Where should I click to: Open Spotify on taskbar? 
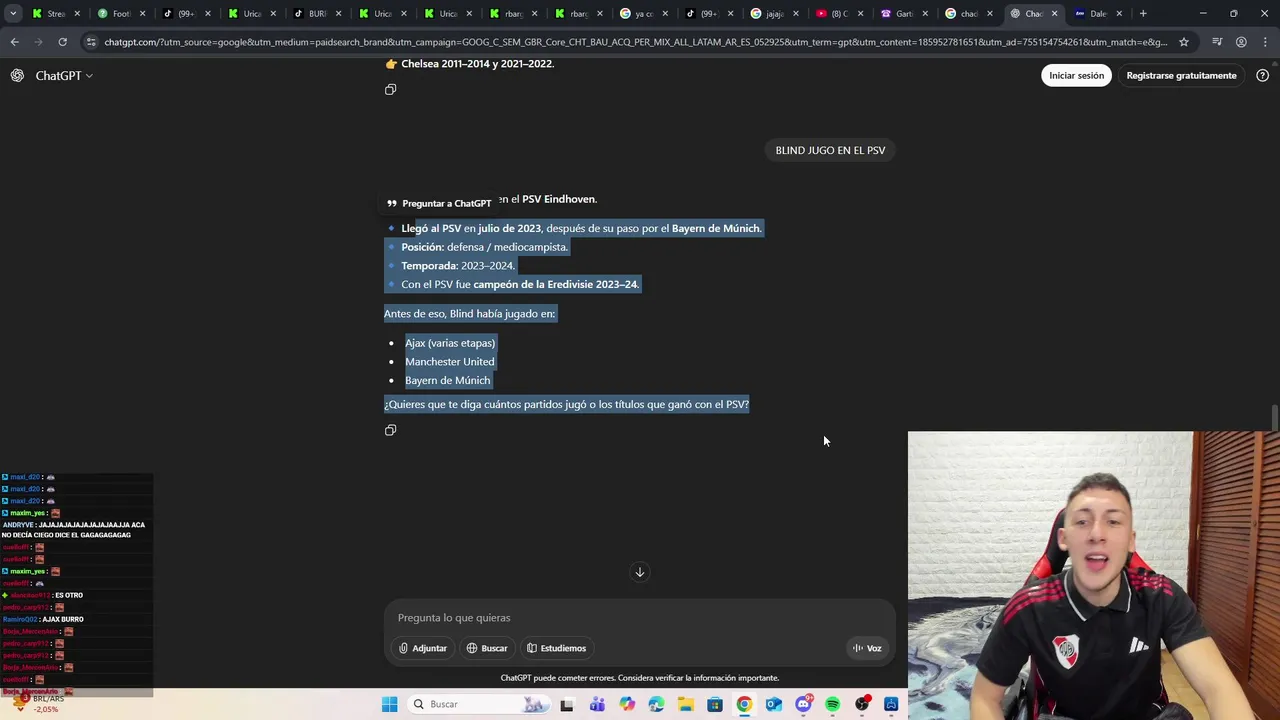(x=833, y=704)
